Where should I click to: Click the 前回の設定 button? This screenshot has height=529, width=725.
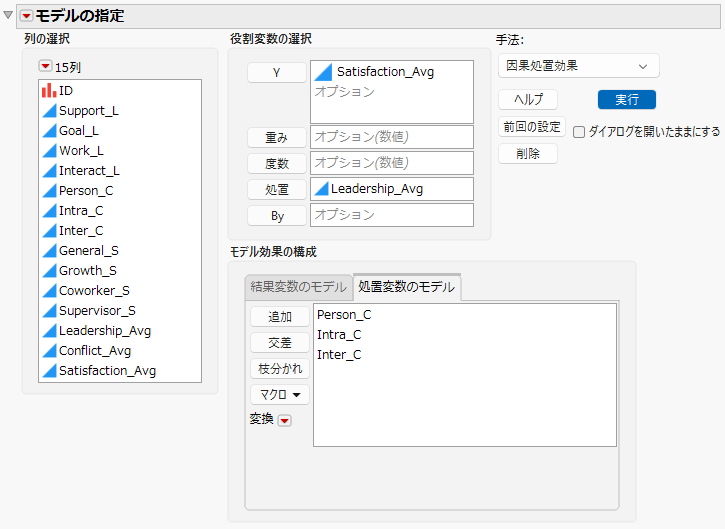pyautogui.click(x=532, y=126)
